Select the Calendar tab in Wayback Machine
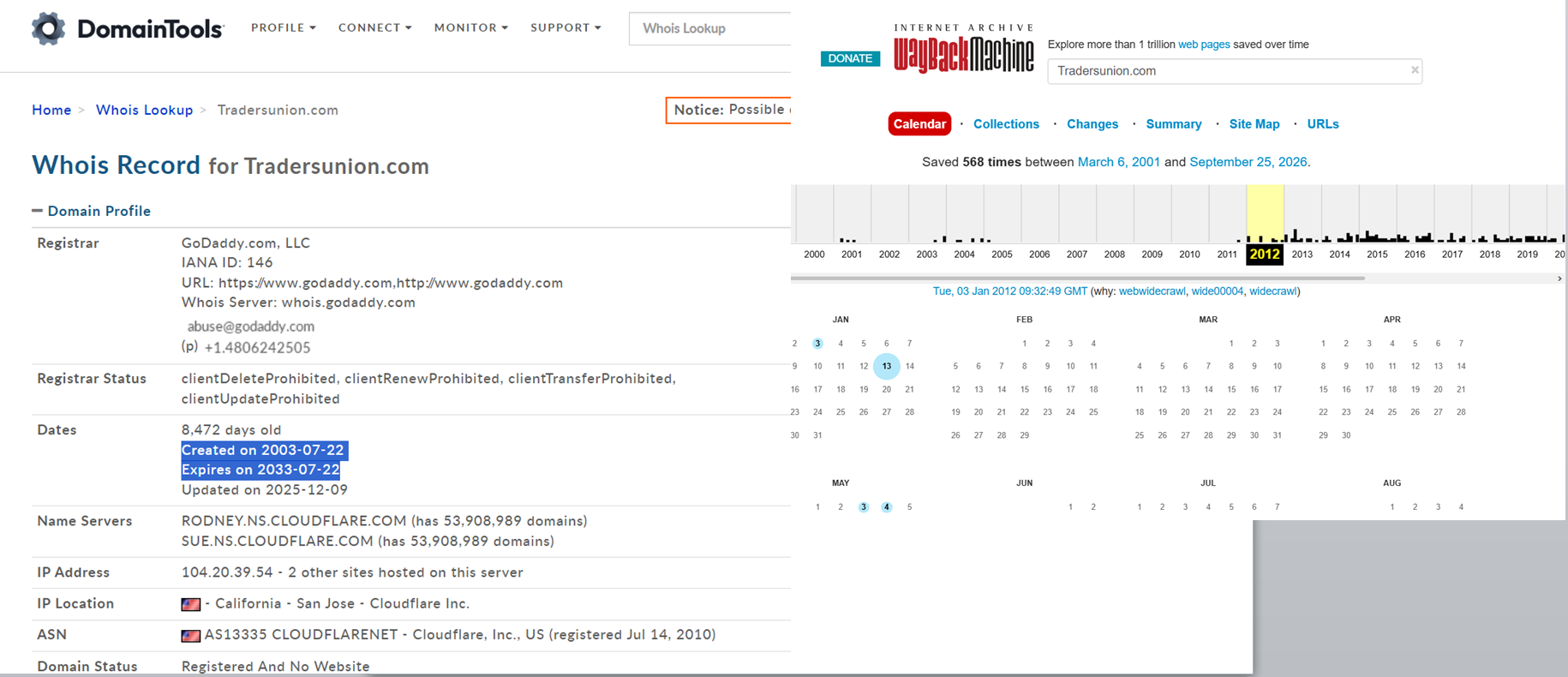The image size is (1568, 677). 919,124
